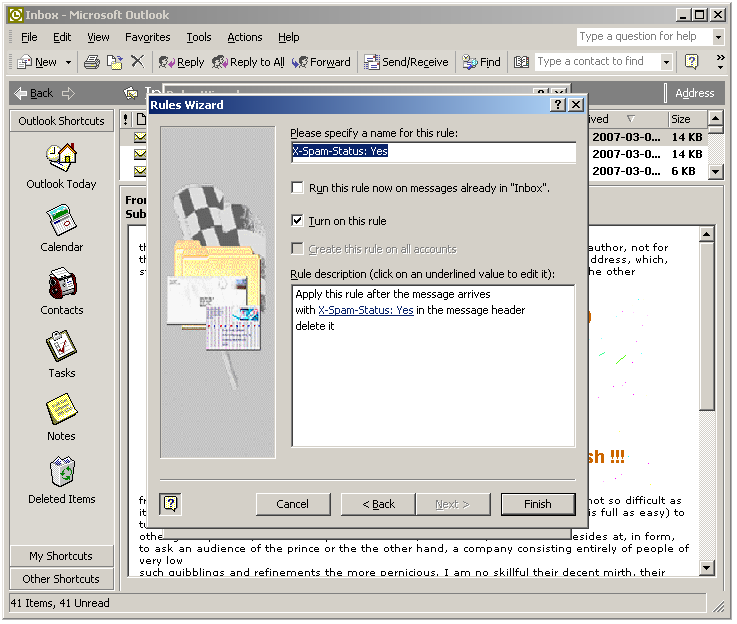Click the Size column header
This screenshot has width=737, height=624.
[x=688, y=119]
